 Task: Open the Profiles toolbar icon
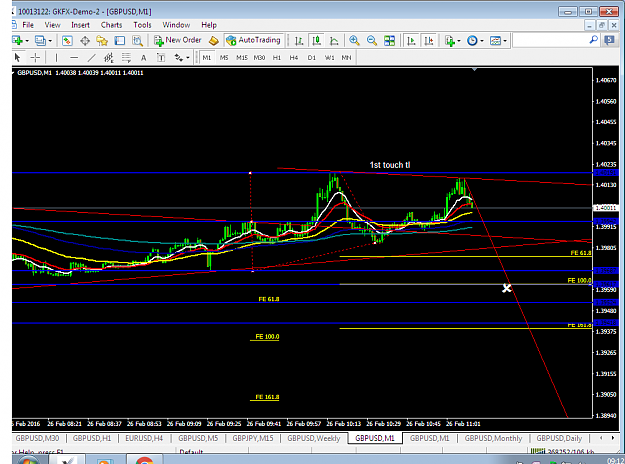tap(40, 40)
